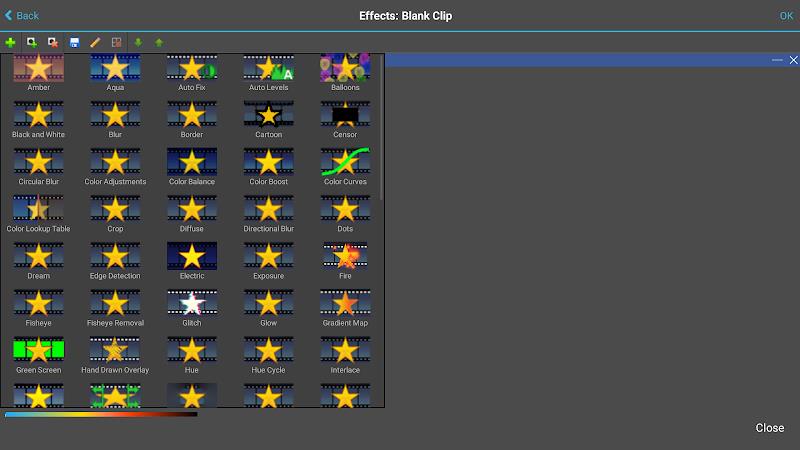Select the Directional Blur effect
This screenshot has height=450, width=800.
268,214
